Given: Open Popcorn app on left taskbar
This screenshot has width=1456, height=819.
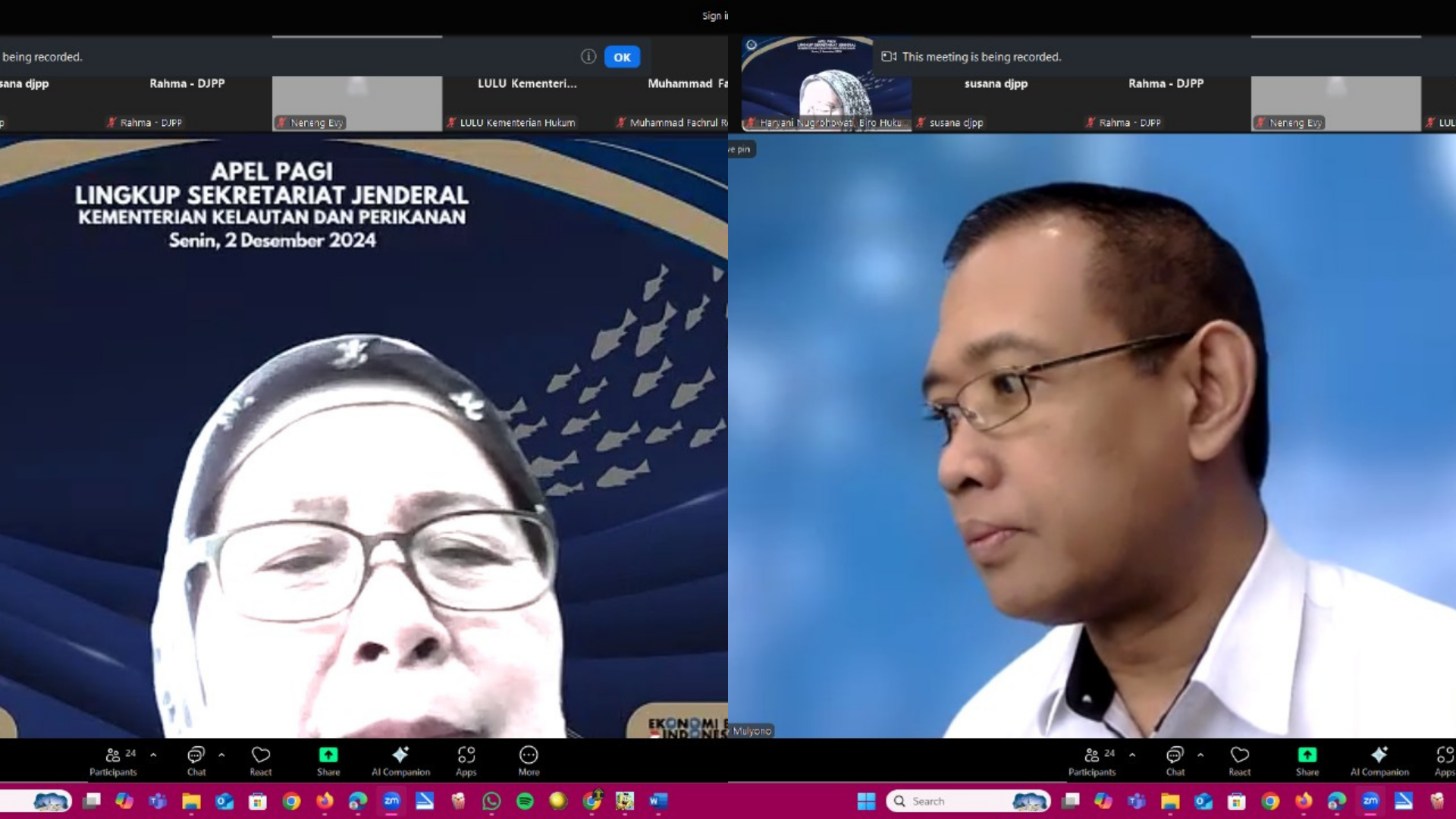Looking at the screenshot, I should (x=458, y=801).
